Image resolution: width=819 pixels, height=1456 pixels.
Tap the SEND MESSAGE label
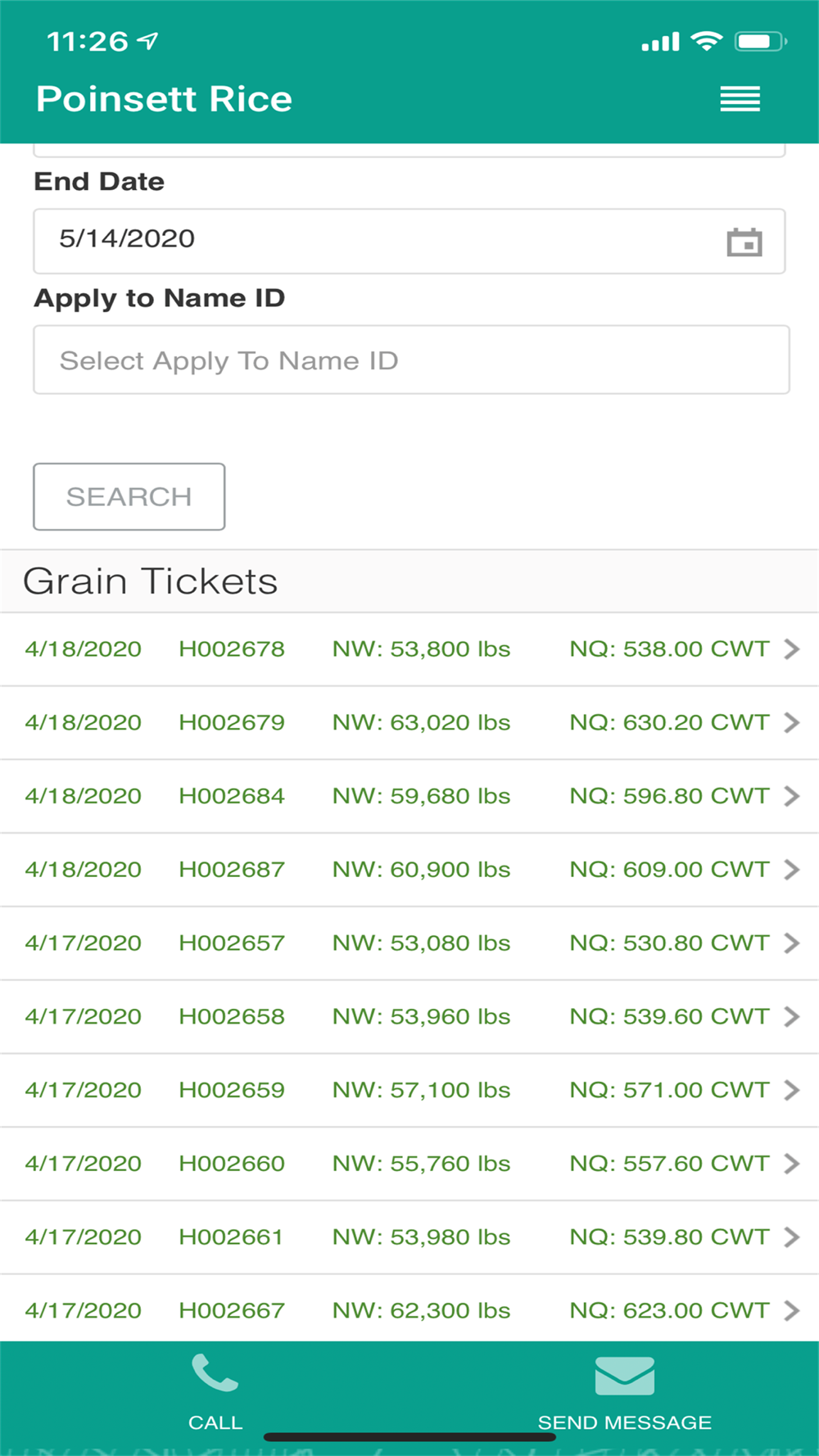click(625, 1422)
